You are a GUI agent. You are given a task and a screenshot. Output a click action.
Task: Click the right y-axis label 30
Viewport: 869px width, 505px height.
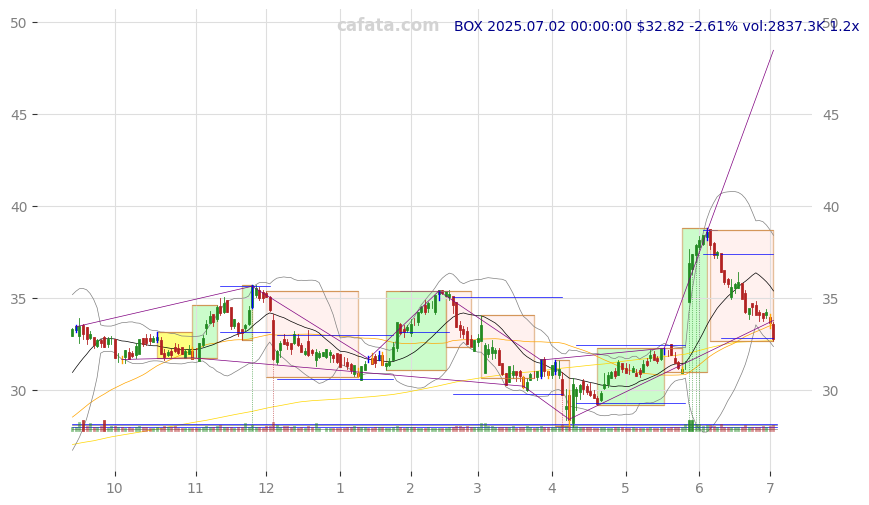coord(831,391)
